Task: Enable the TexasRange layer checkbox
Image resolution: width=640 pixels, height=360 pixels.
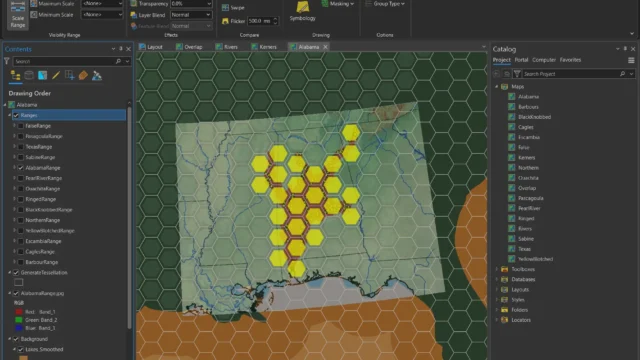Action: 20,147
